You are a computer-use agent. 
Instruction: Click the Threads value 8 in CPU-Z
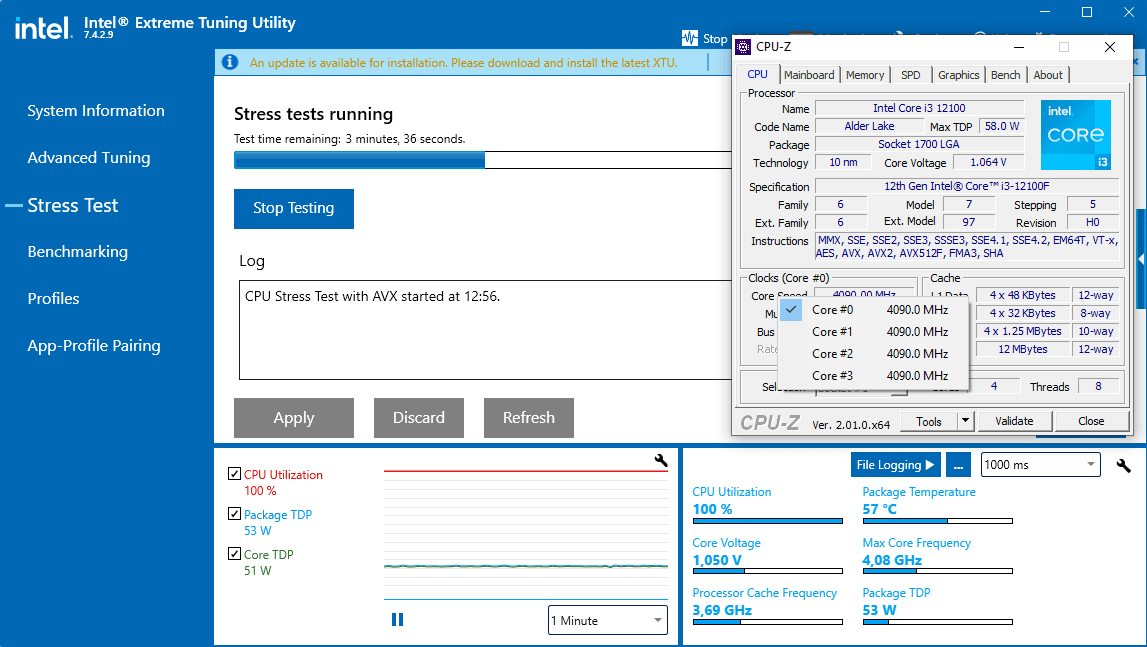(x=1098, y=386)
